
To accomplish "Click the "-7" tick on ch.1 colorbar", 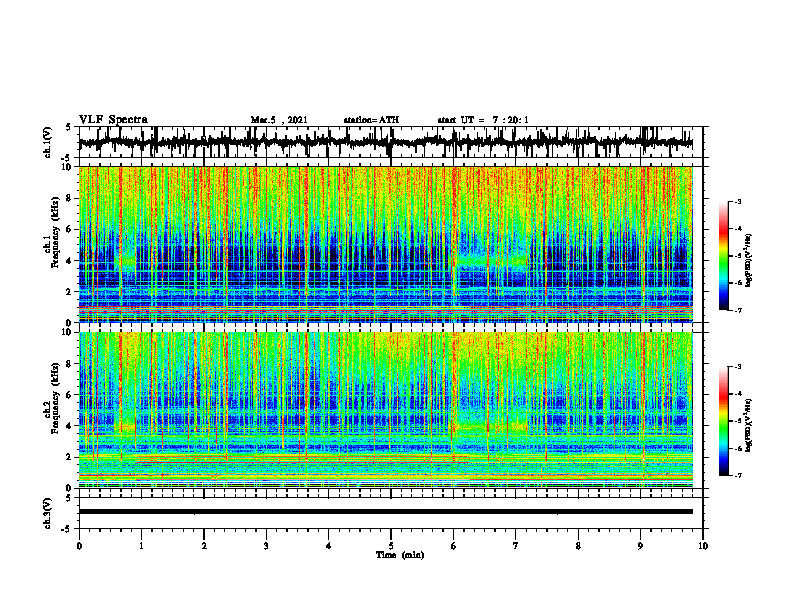I will (738, 310).
